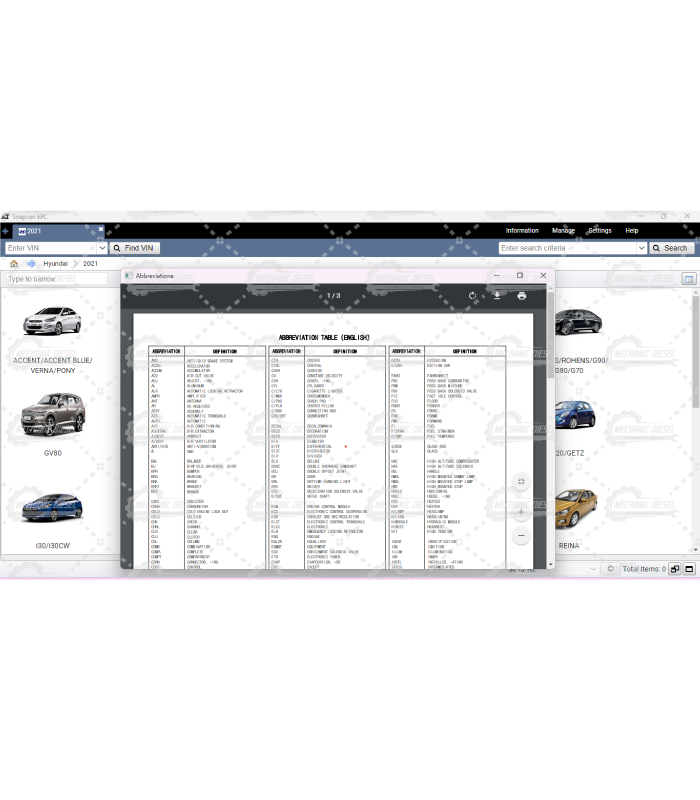Click the Type to narrow filter field
The image size is (700, 800).
point(55,279)
